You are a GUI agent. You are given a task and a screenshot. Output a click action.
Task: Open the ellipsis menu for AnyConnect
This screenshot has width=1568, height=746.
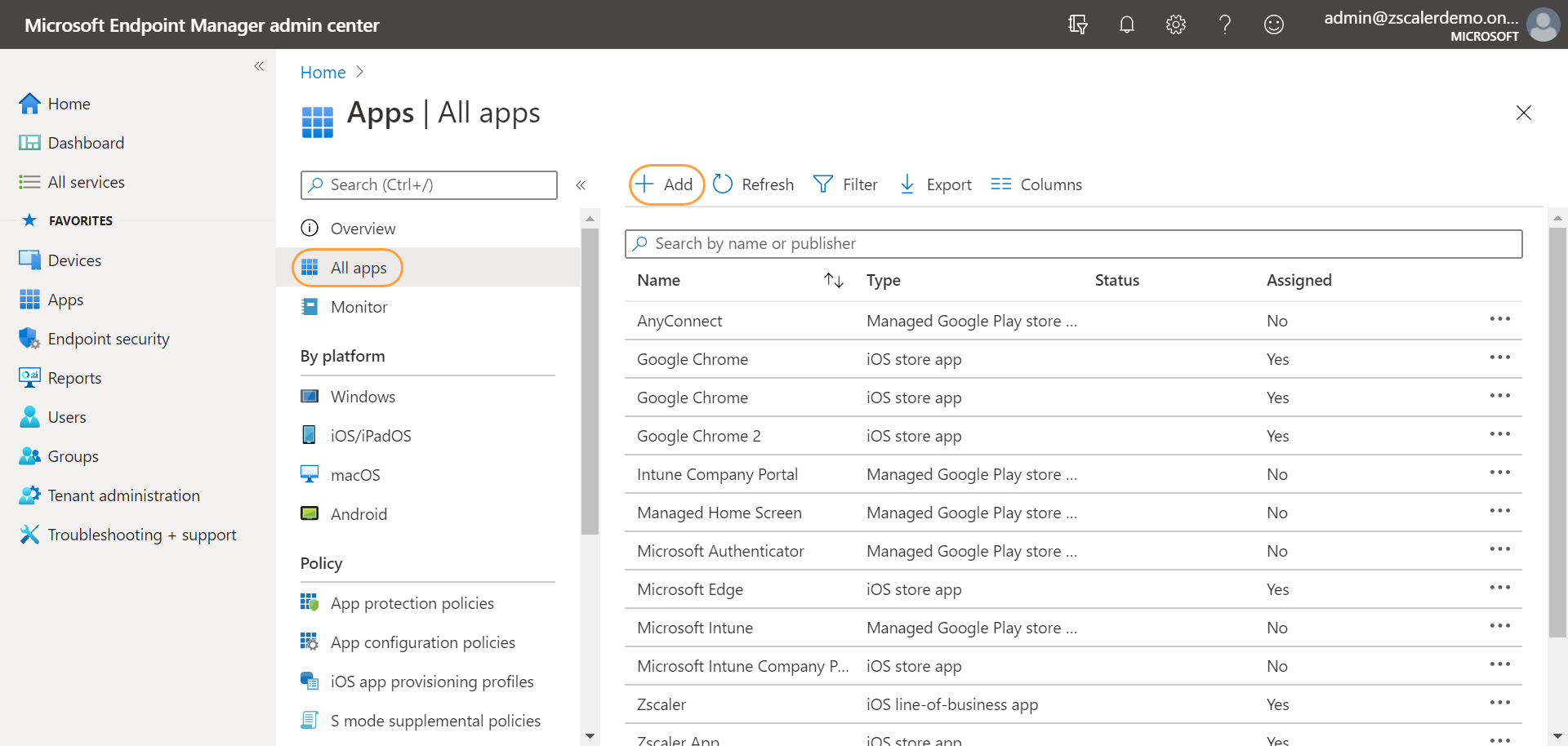1501,319
